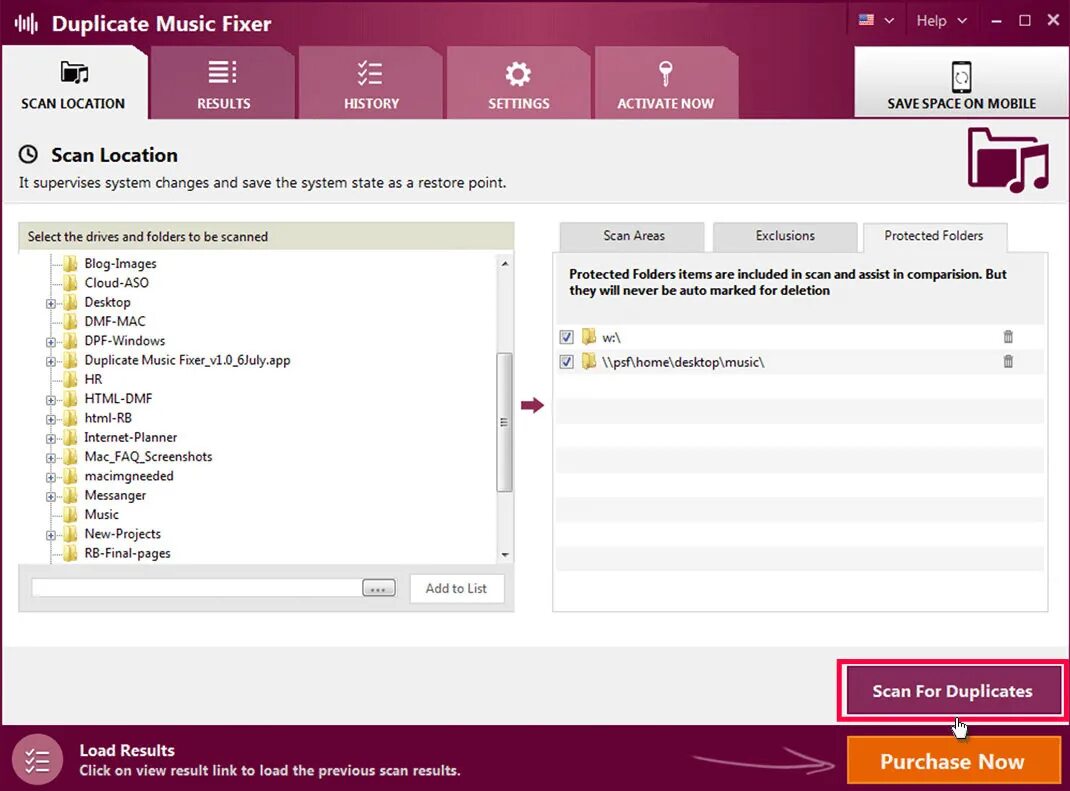Expand the macimgneeded folder node
The height and width of the screenshot is (791, 1070).
[51, 477]
